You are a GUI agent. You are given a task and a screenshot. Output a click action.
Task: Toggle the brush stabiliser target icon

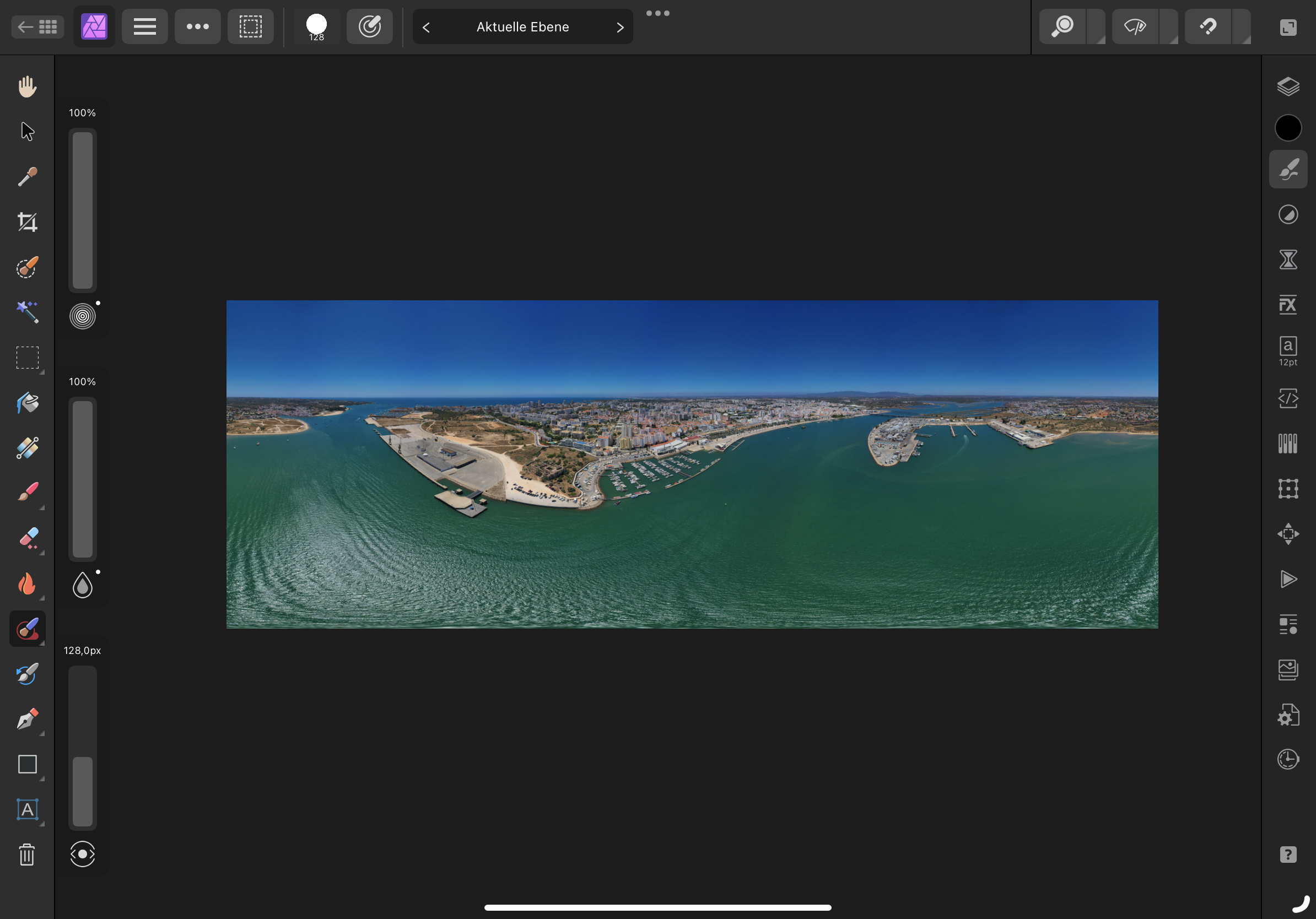coord(370,26)
